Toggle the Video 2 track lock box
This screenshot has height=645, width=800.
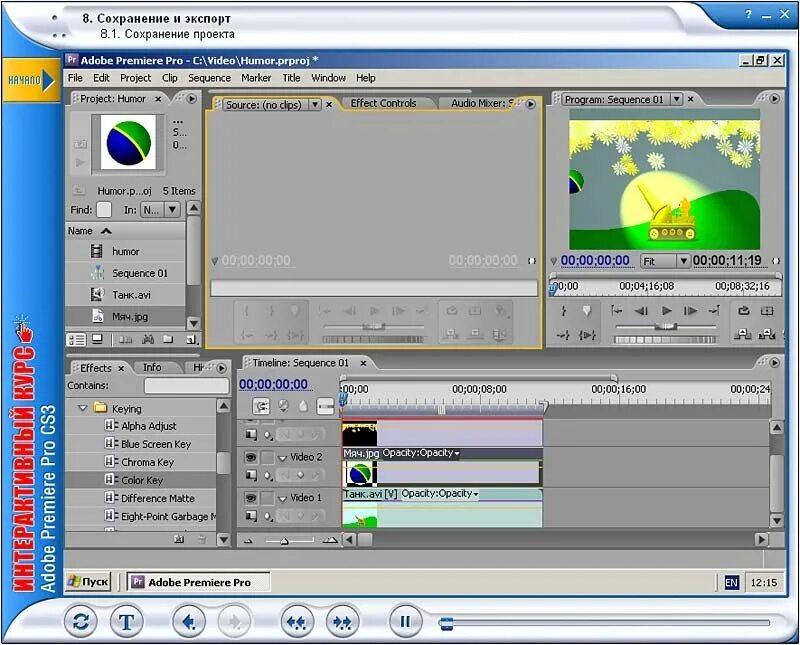click(267, 457)
